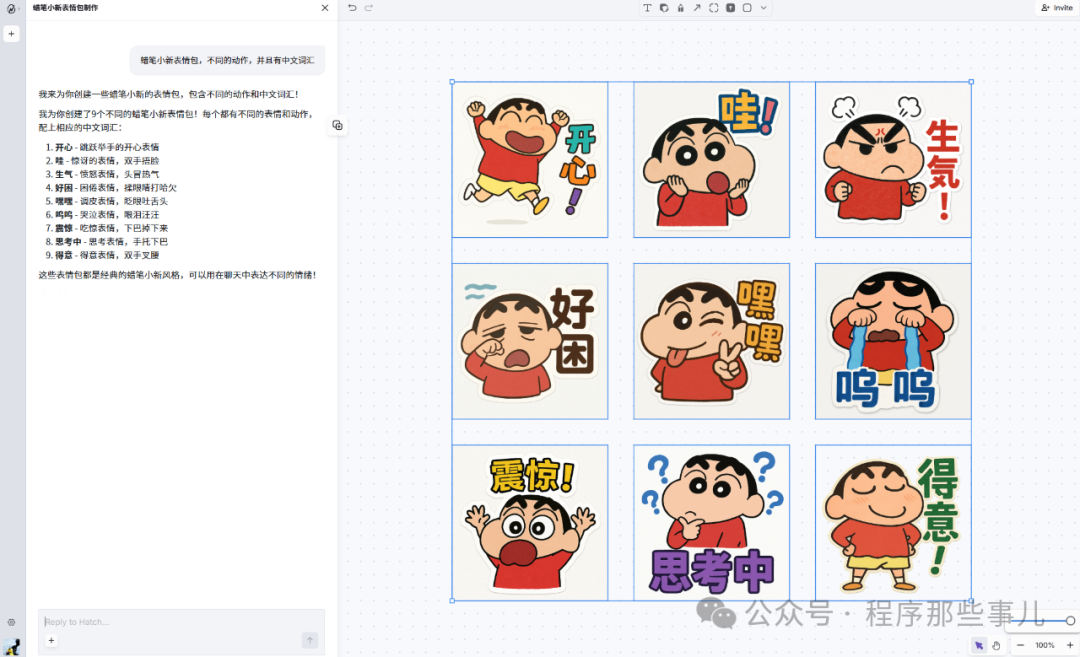Screen dimensions: 1080x657
Task: Open the Hatch logo menu
Action: click(11, 8)
